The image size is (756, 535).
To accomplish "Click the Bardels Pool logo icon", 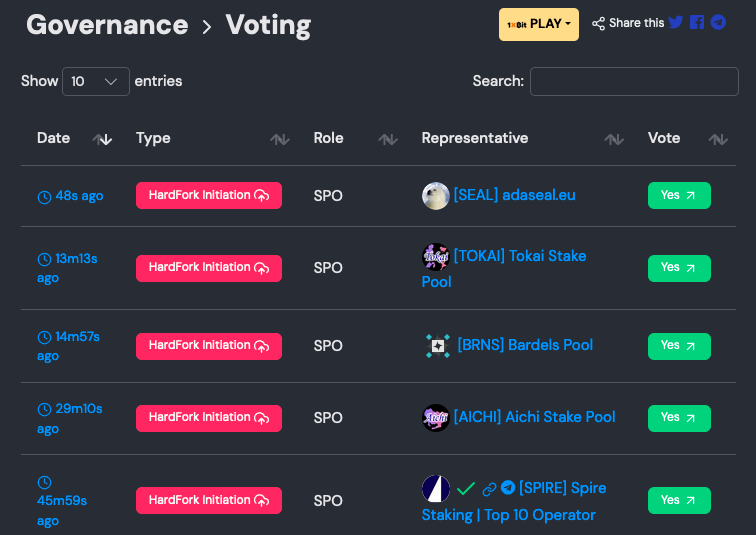I will 437,346.
